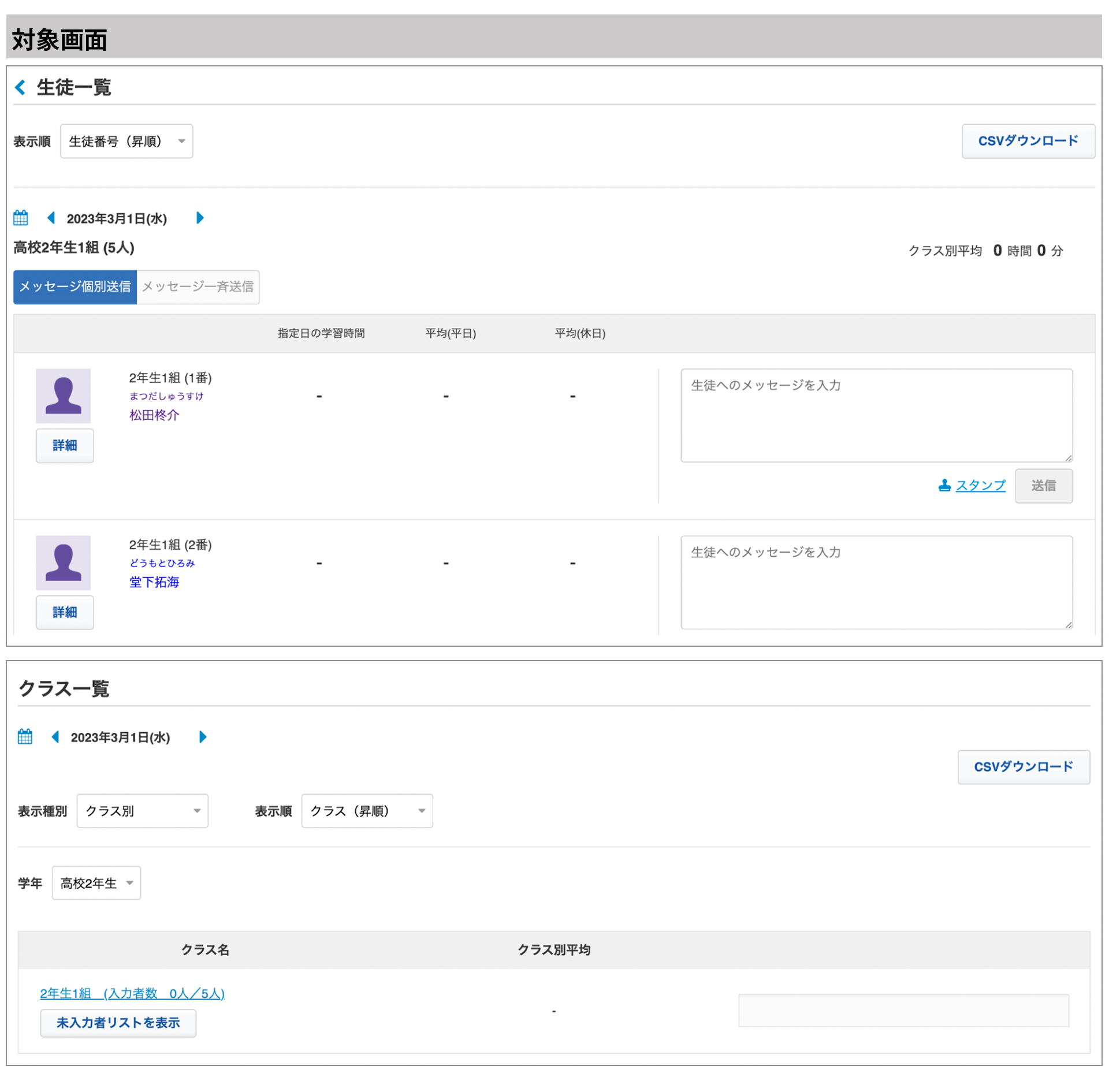1109x1092 pixels.
Task: Open the 2年生1組 (入力者数 0人／5人) link
Action: (132, 993)
